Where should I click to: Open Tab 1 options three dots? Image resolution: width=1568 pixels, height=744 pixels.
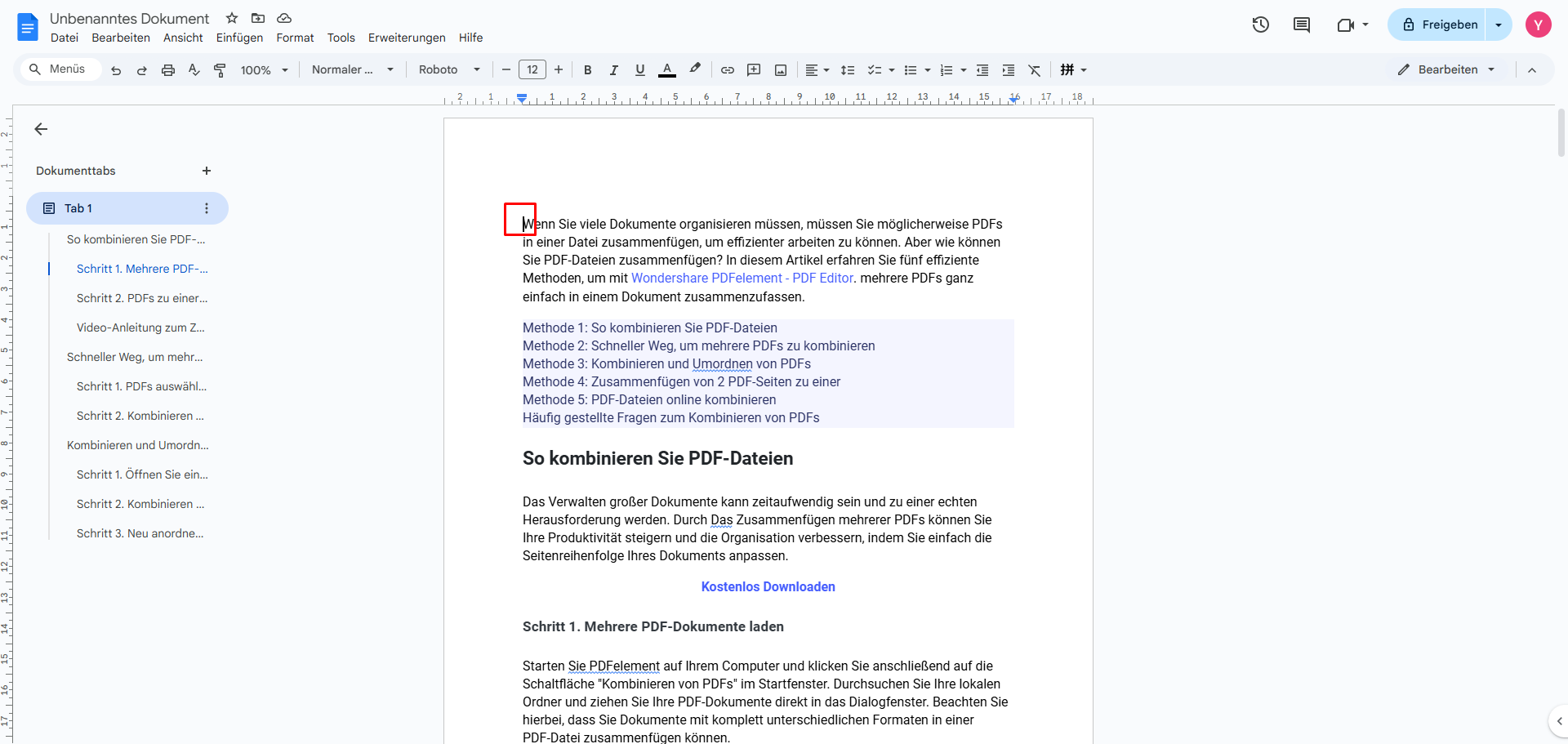coord(207,208)
